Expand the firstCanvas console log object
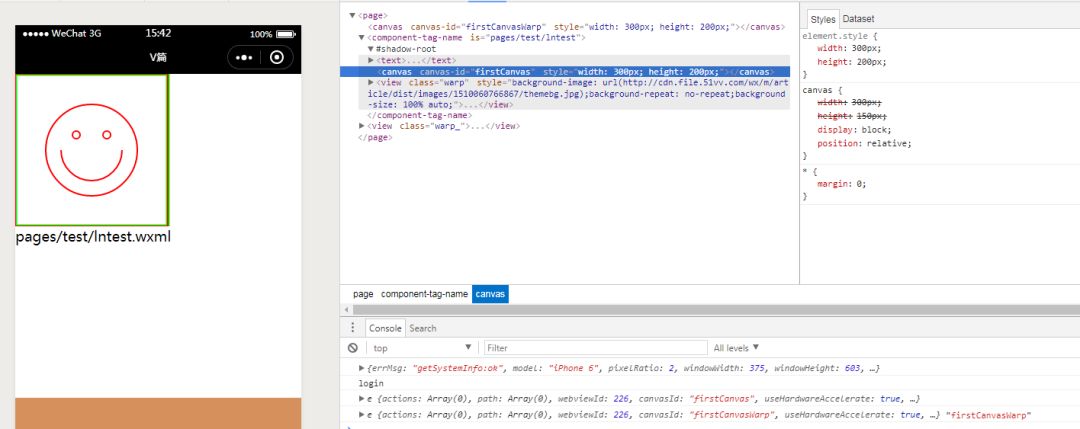1080x429 pixels. [x=362, y=399]
